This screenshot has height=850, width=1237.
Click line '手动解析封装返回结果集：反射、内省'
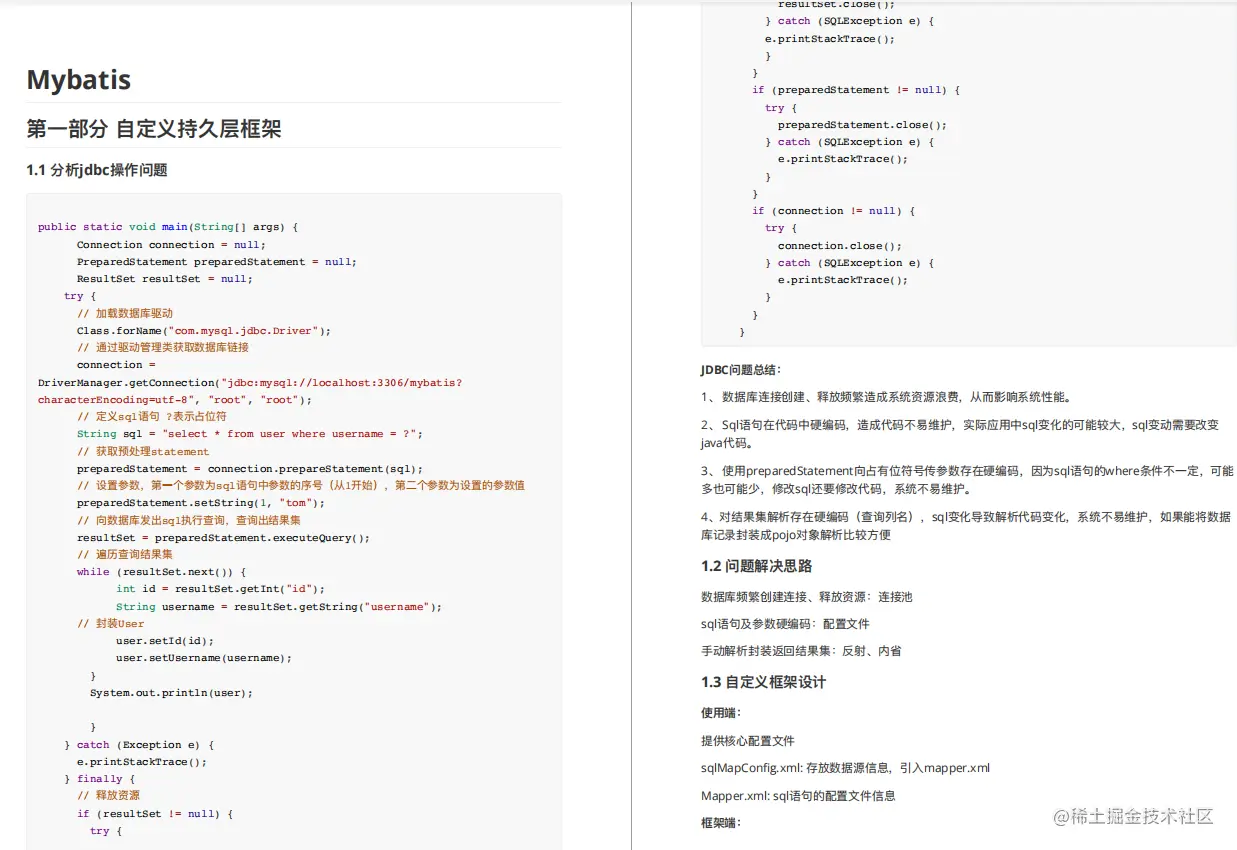[801, 651]
